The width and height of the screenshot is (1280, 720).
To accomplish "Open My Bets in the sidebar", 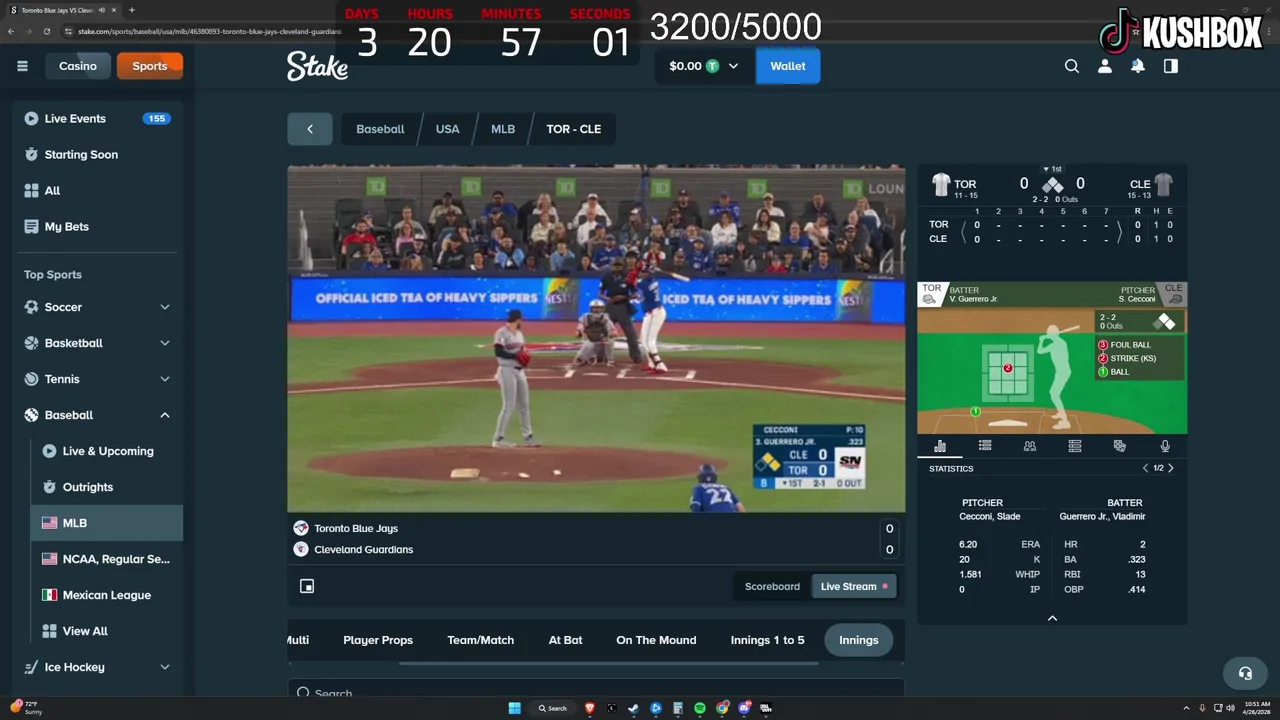I will tap(98, 226).
